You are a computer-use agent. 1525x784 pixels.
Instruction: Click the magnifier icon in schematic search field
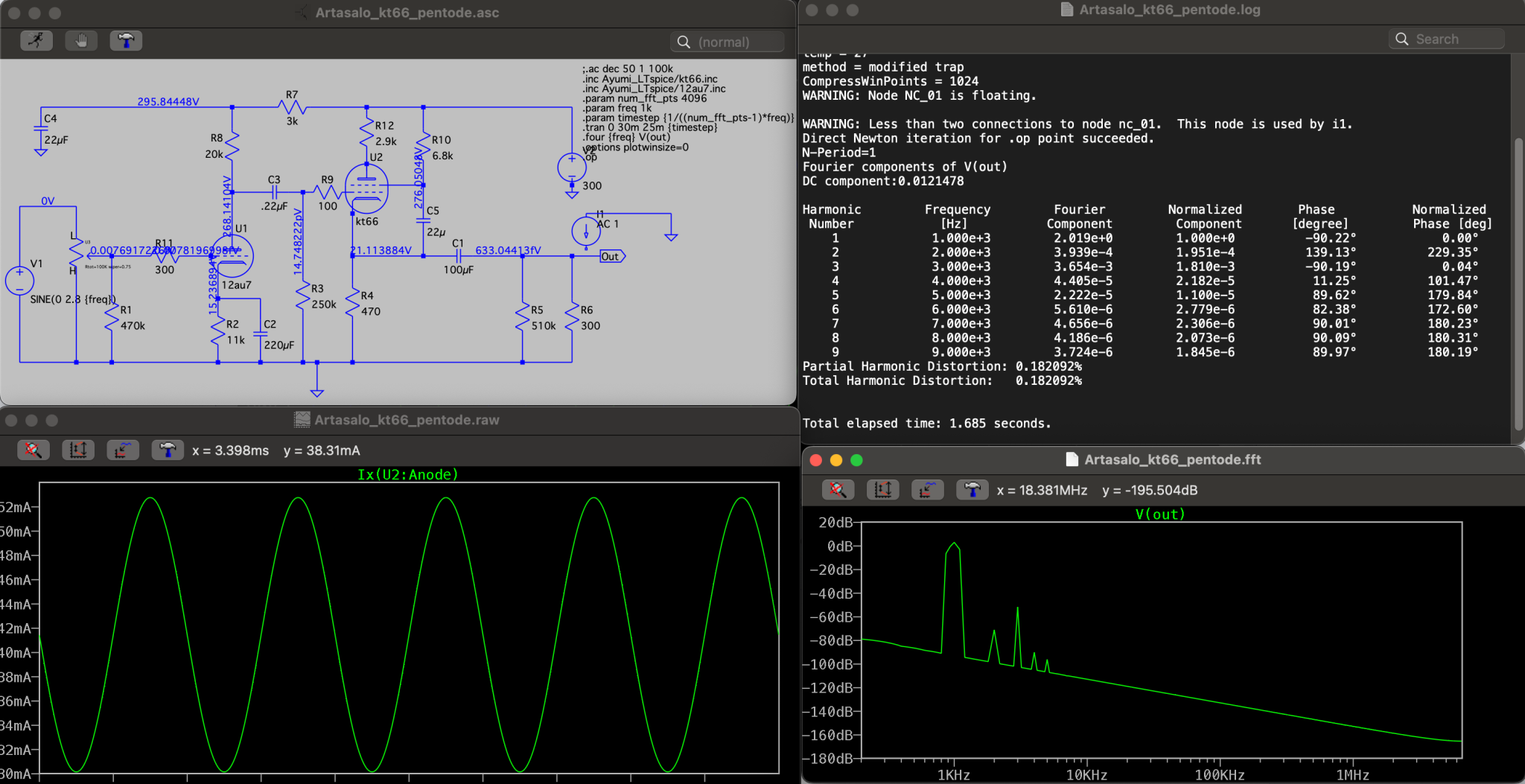[684, 42]
